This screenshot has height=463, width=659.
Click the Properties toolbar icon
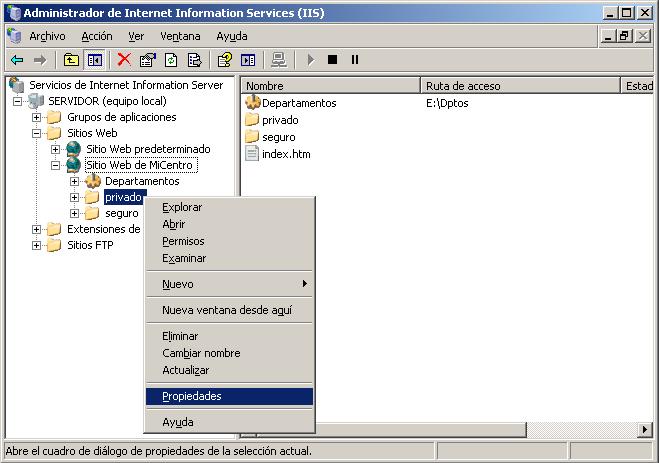pyautogui.click(x=148, y=60)
